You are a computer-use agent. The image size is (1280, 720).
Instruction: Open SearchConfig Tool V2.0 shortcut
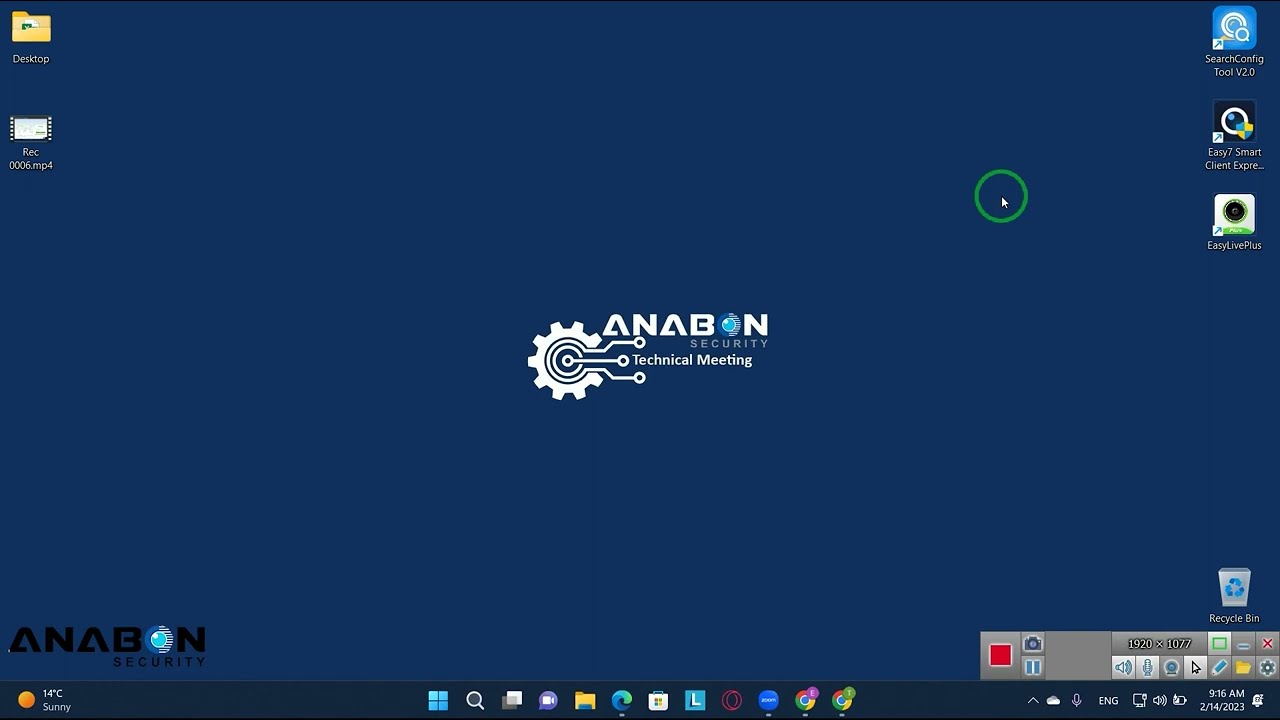1234,42
